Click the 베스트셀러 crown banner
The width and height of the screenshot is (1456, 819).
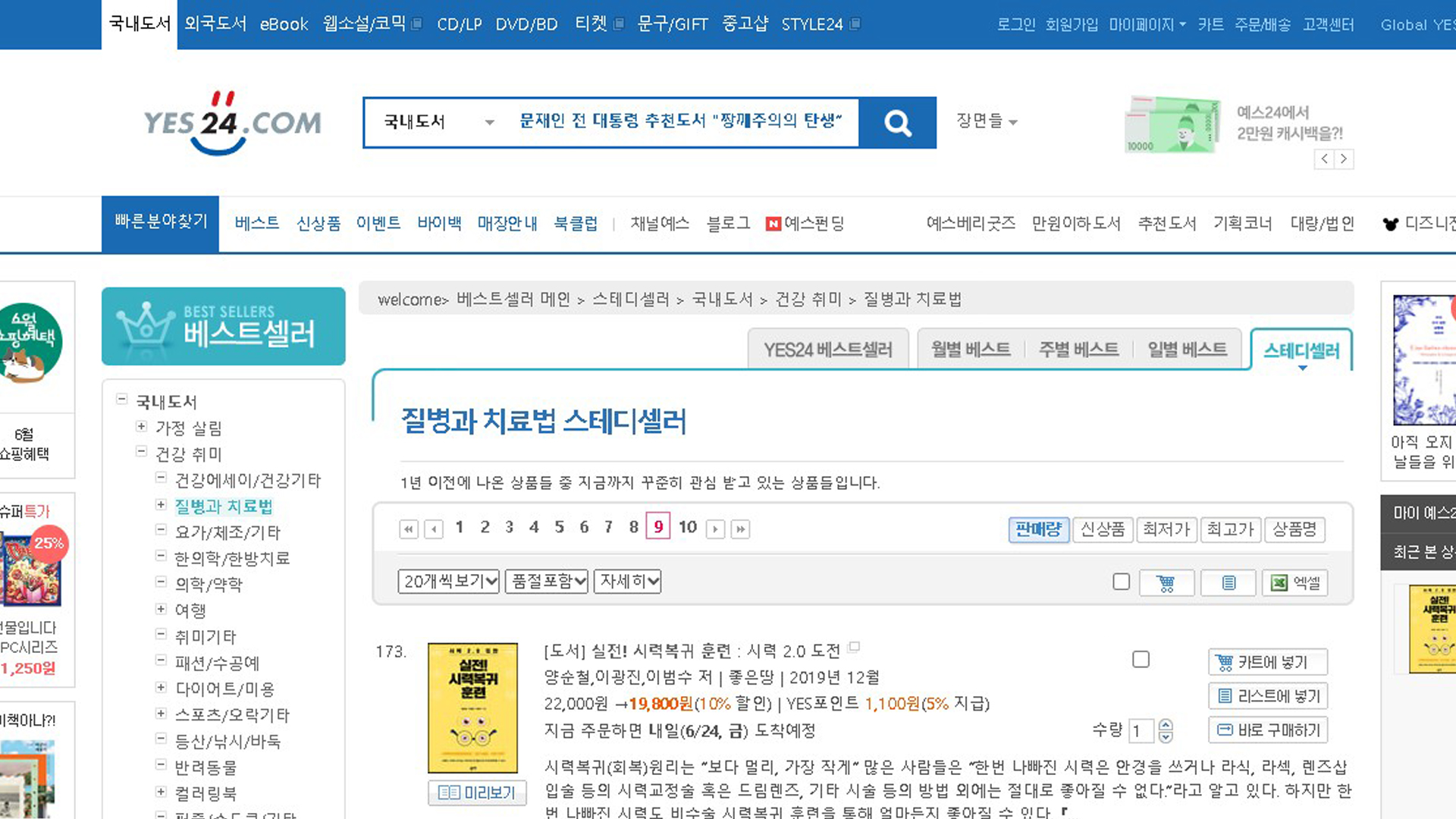[224, 326]
